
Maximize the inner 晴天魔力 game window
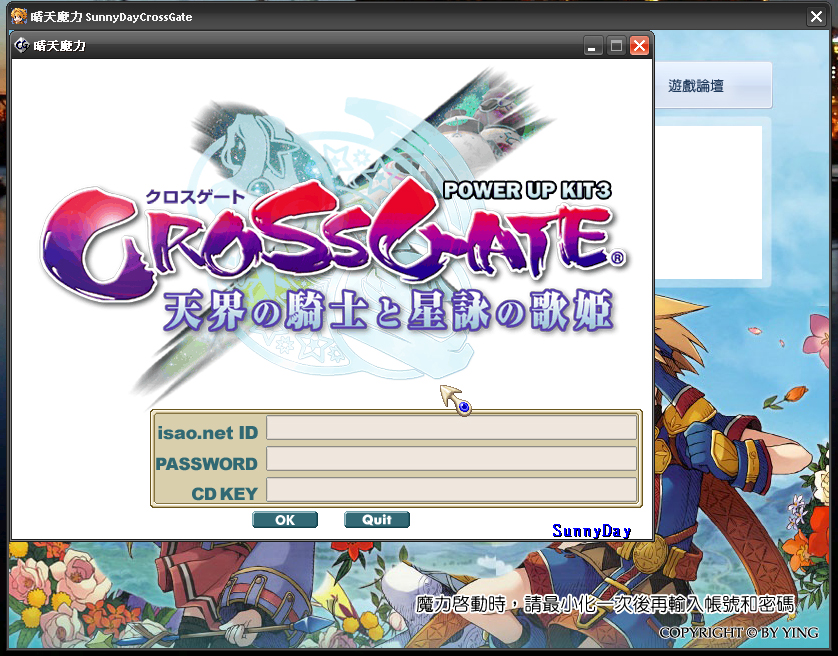616,46
